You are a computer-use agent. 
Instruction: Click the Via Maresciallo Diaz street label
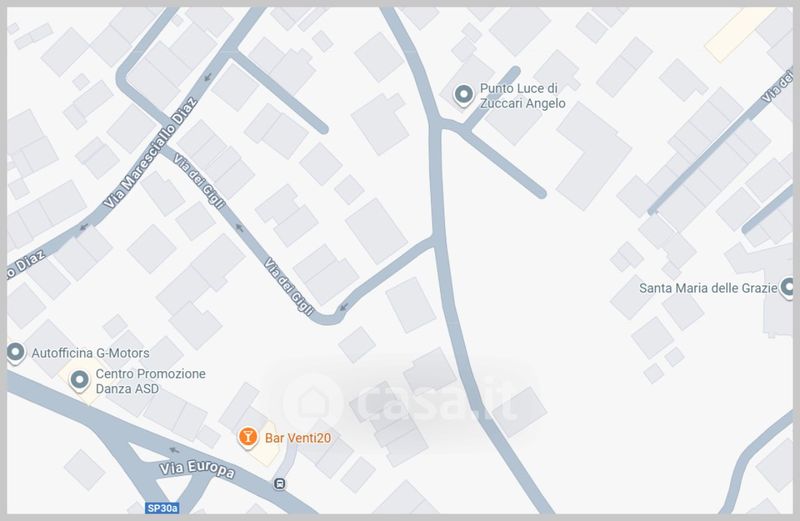(x=150, y=153)
